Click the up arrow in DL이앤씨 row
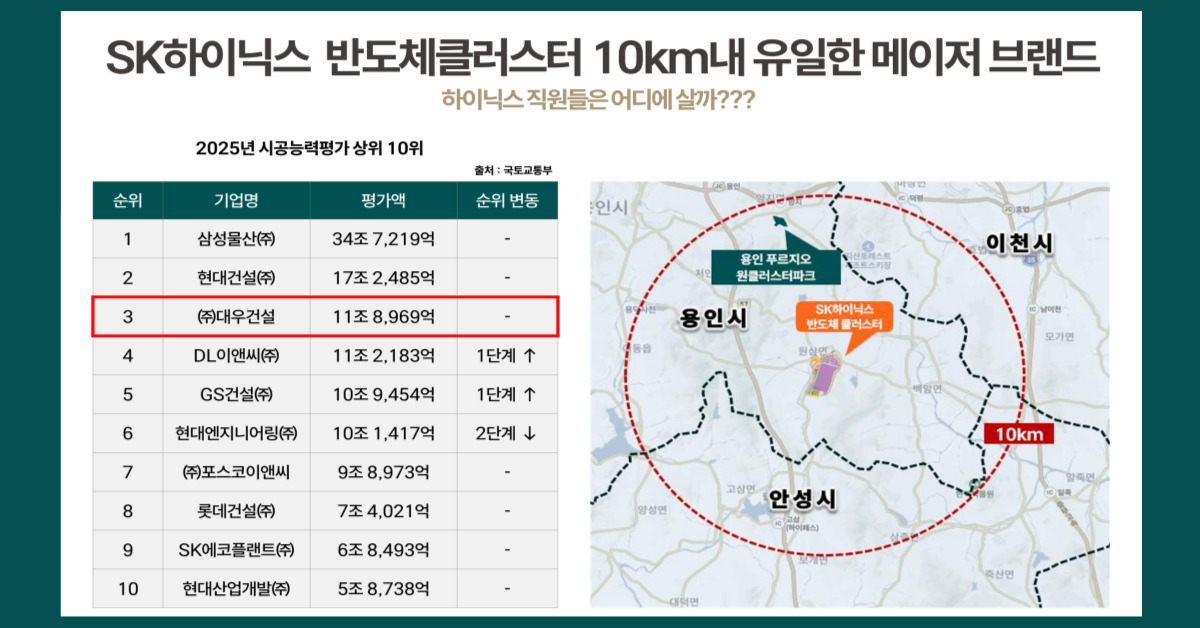The width and height of the screenshot is (1200, 628). (530, 355)
